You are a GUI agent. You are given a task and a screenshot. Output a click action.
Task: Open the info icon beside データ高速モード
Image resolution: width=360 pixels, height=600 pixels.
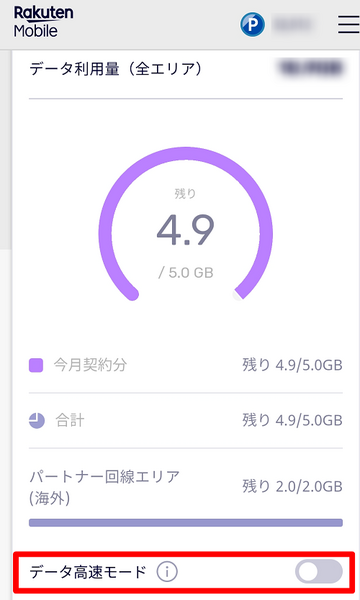167,572
